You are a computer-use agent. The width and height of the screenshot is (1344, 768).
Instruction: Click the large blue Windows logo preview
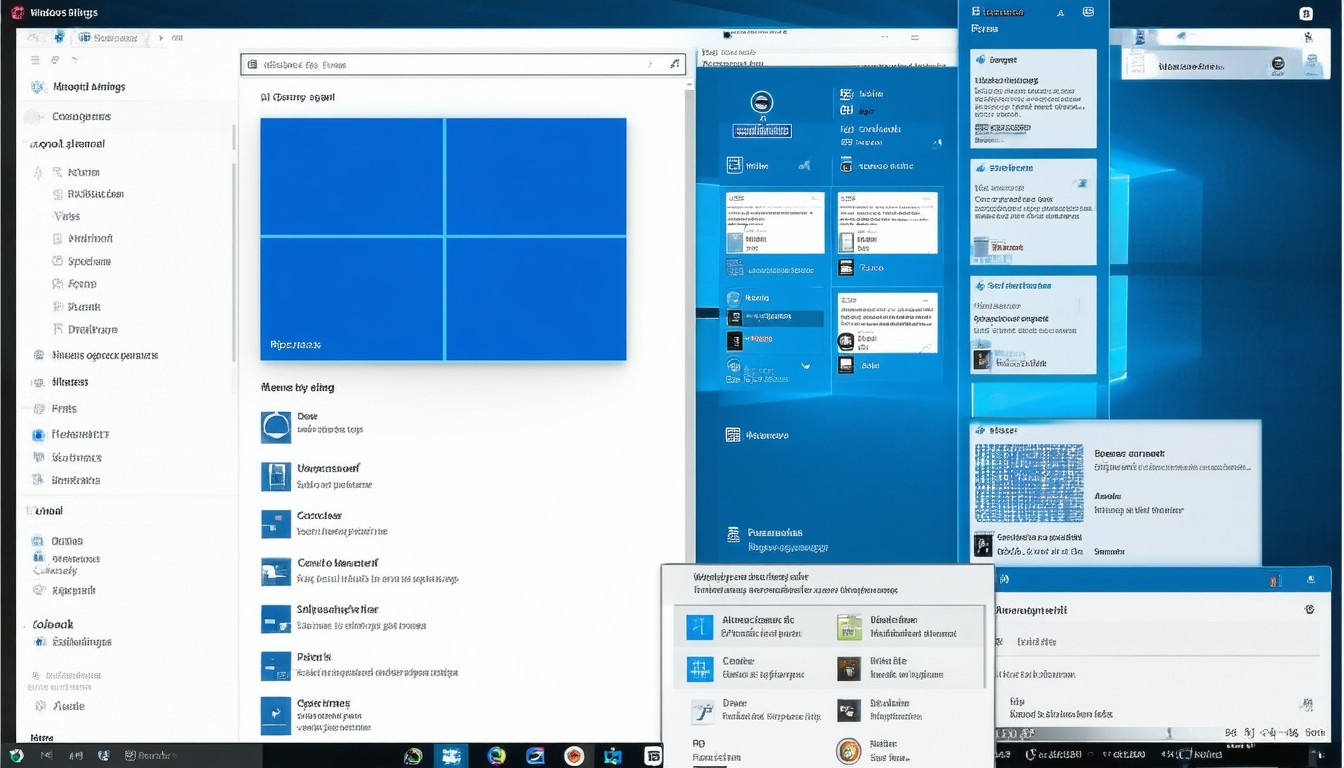tap(443, 239)
